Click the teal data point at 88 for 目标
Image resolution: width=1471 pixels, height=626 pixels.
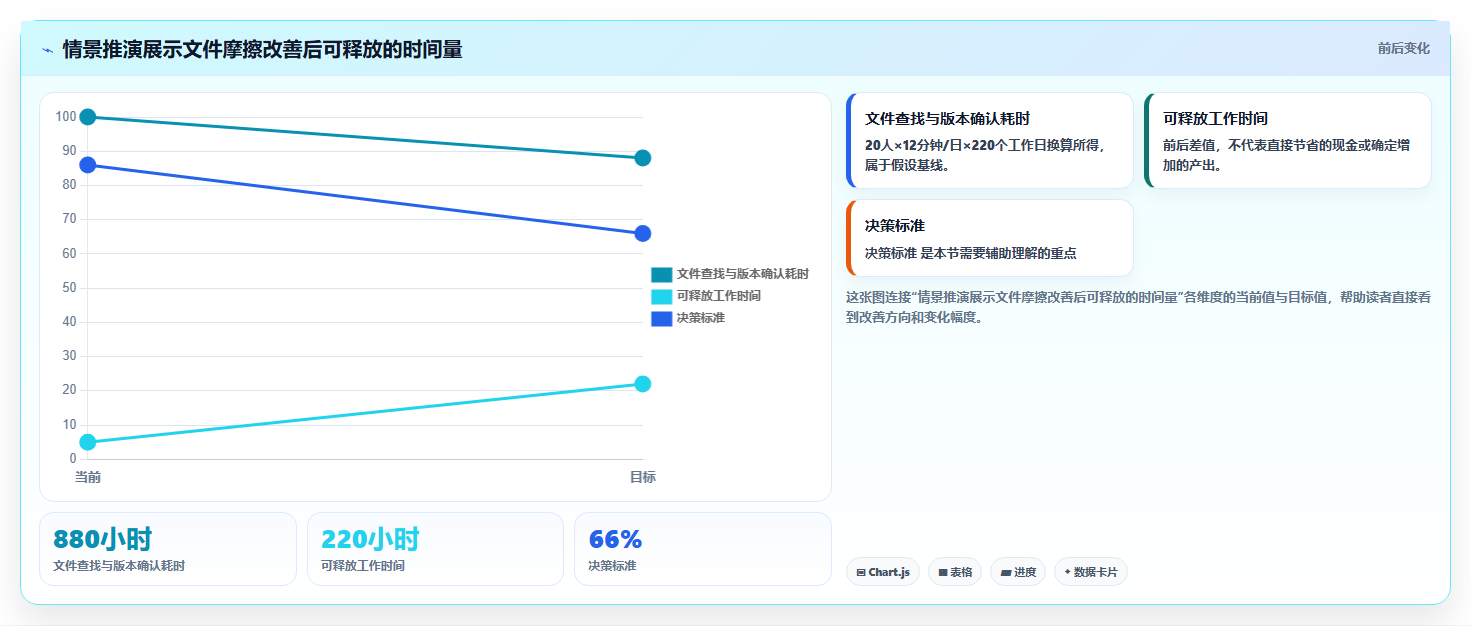(643, 158)
